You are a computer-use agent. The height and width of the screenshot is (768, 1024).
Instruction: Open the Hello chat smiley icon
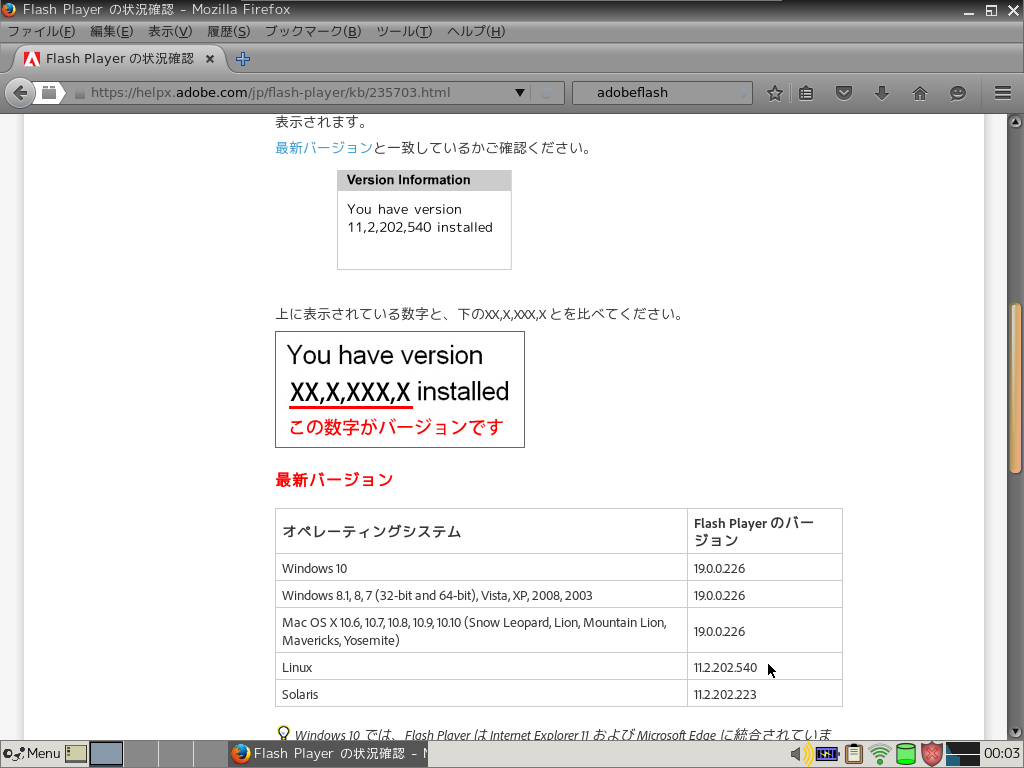pyautogui.click(x=957, y=93)
